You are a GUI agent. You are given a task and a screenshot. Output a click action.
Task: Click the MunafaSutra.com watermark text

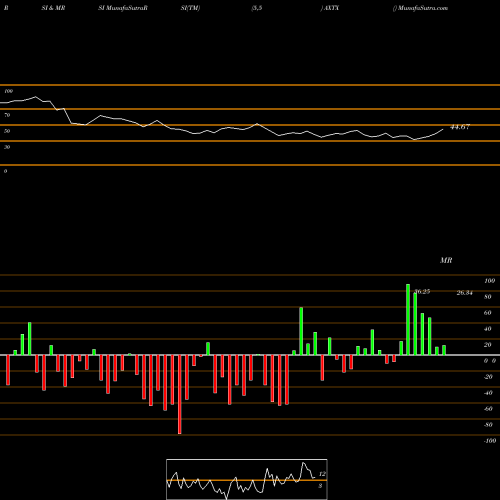(422, 8)
